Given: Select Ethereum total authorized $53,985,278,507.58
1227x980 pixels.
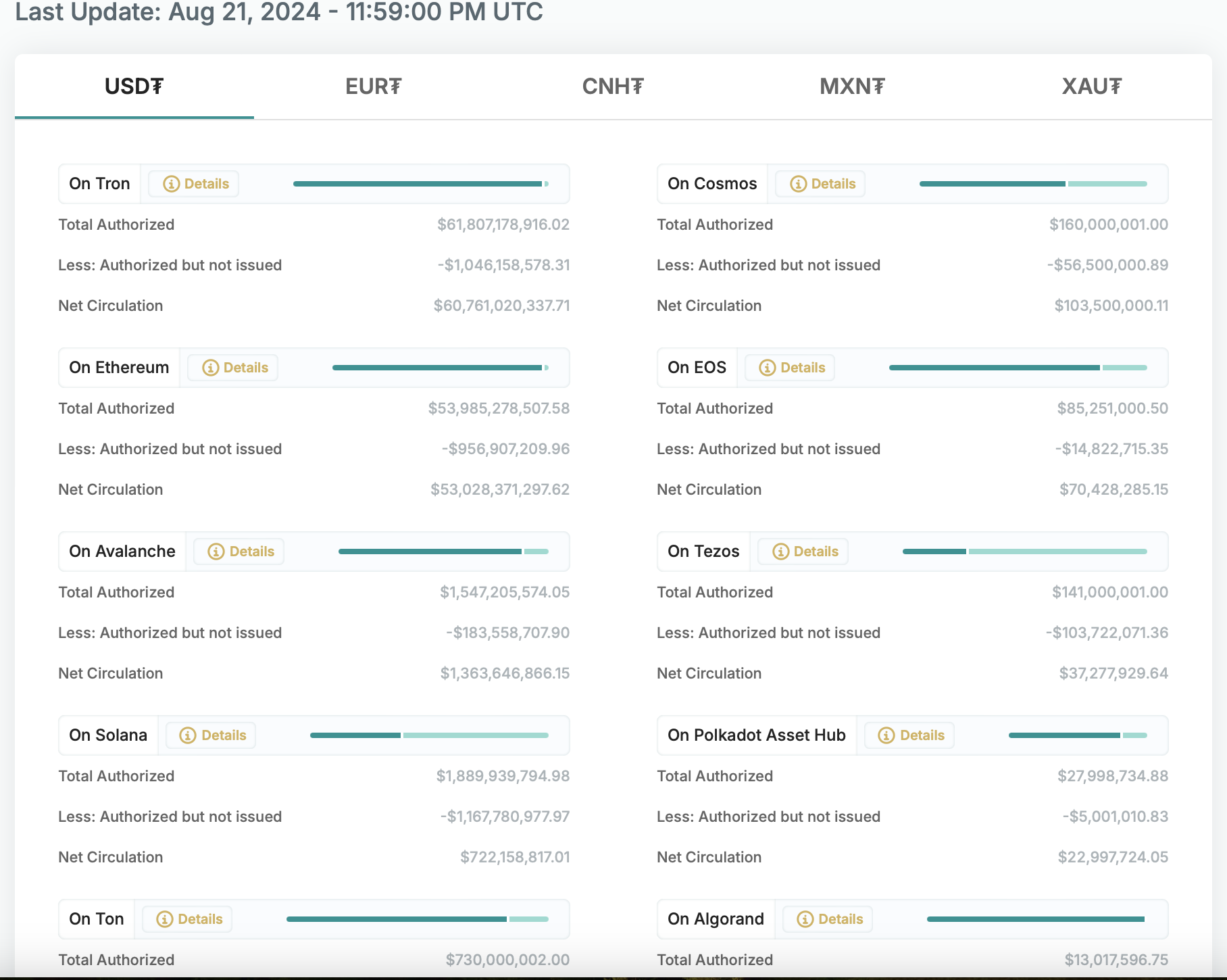Looking at the screenshot, I should pyautogui.click(x=499, y=408).
